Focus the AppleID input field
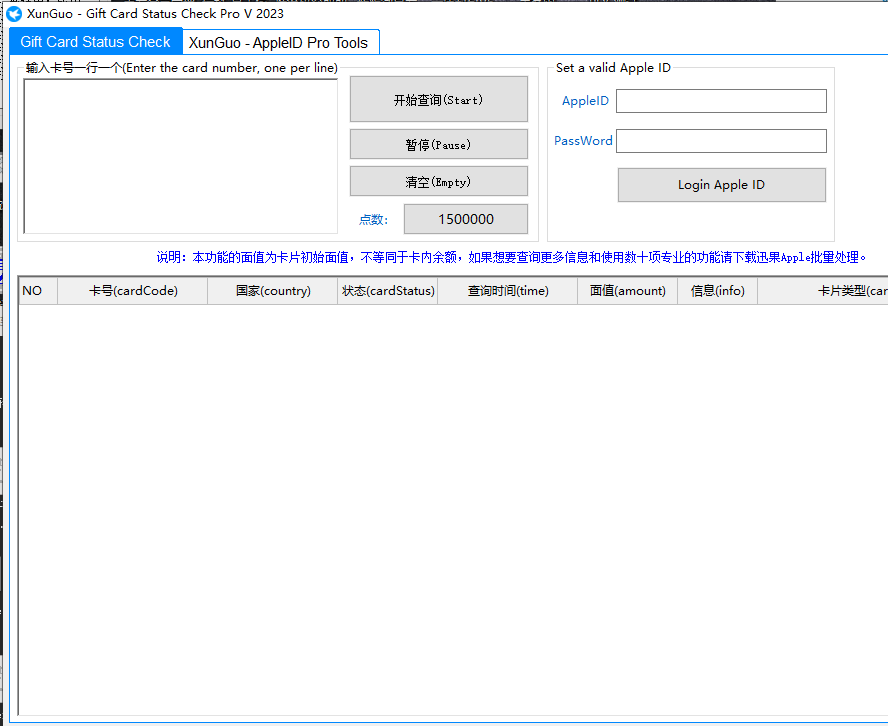 coord(721,101)
